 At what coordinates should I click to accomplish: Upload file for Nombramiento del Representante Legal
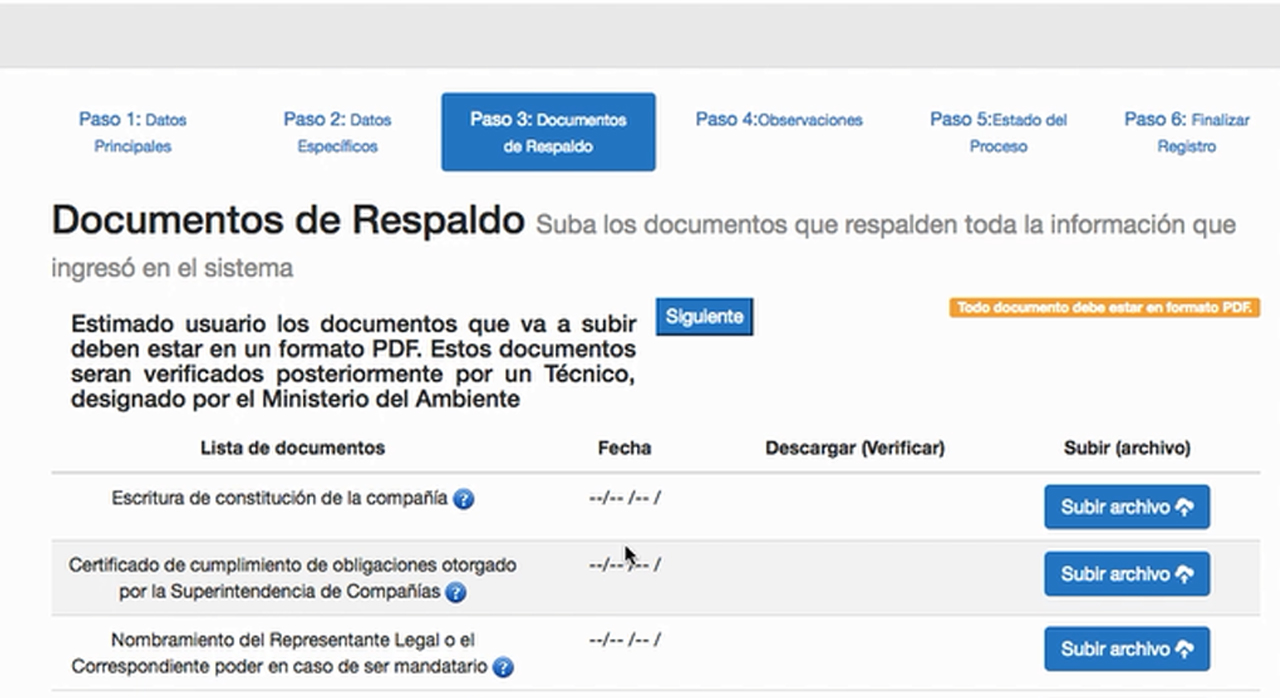click(x=1126, y=649)
